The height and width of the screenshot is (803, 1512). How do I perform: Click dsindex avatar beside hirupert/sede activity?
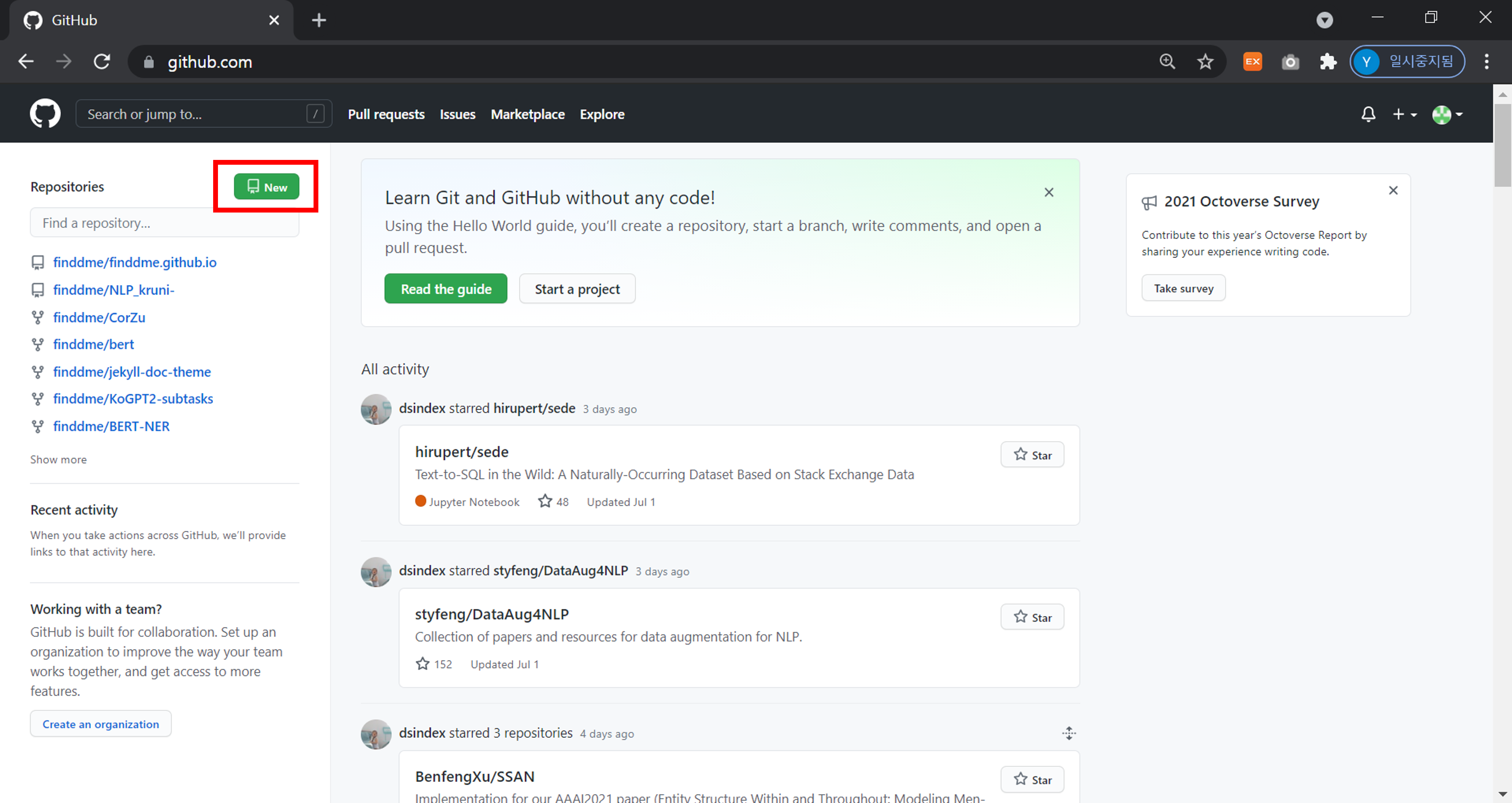coord(376,409)
